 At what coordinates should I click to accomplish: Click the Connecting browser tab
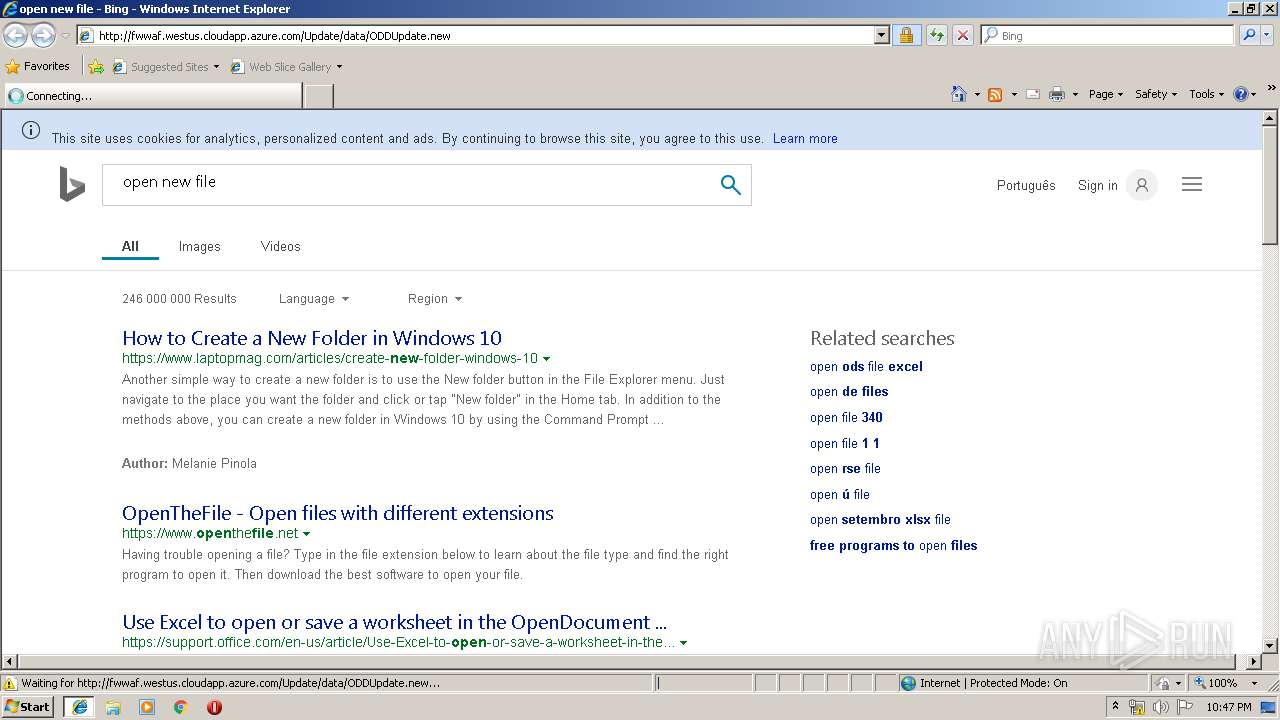pyautogui.click(x=152, y=96)
